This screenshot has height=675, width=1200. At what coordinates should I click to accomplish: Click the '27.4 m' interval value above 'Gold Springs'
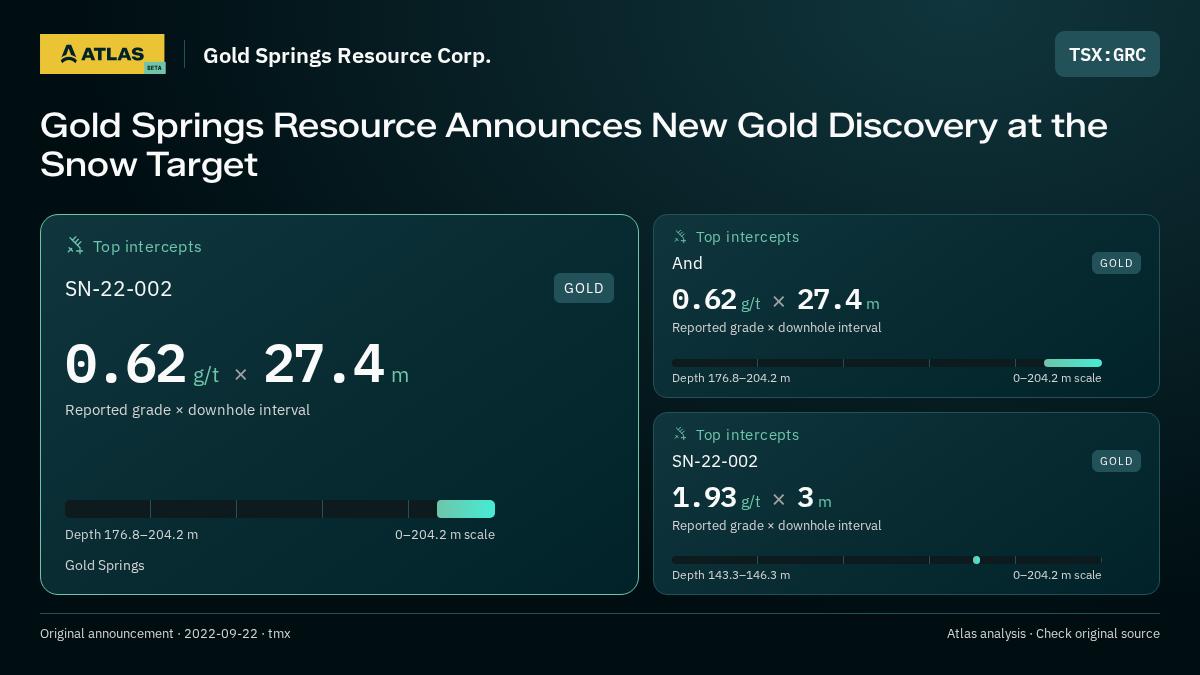pyautogui.click(x=336, y=365)
